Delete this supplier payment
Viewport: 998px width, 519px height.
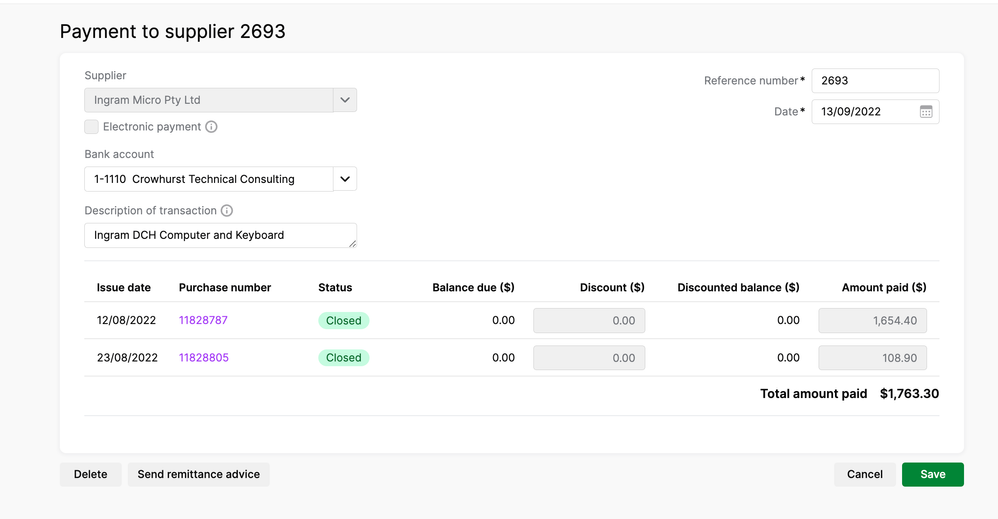[90, 474]
